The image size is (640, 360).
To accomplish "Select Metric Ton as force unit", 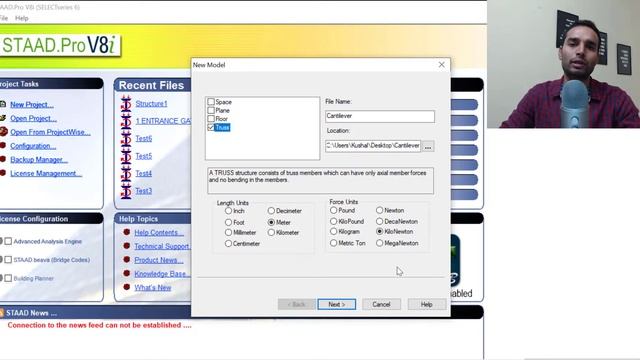I will coord(333,243).
